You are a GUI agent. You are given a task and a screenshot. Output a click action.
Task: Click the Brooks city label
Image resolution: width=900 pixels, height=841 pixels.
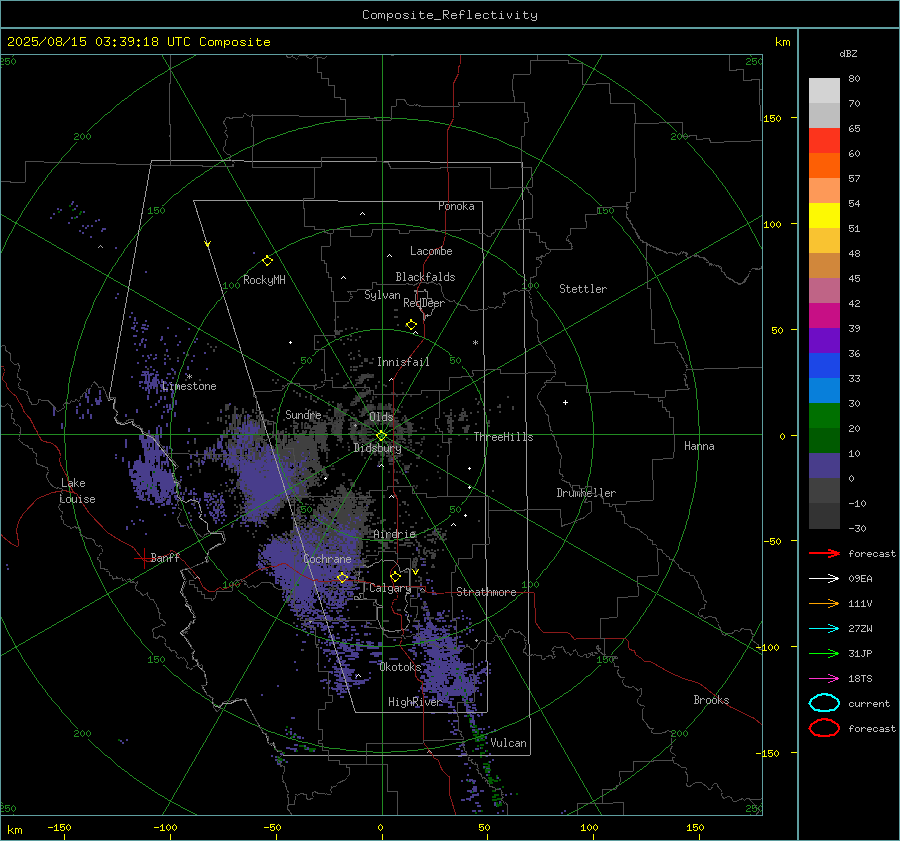[x=711, y=700]
